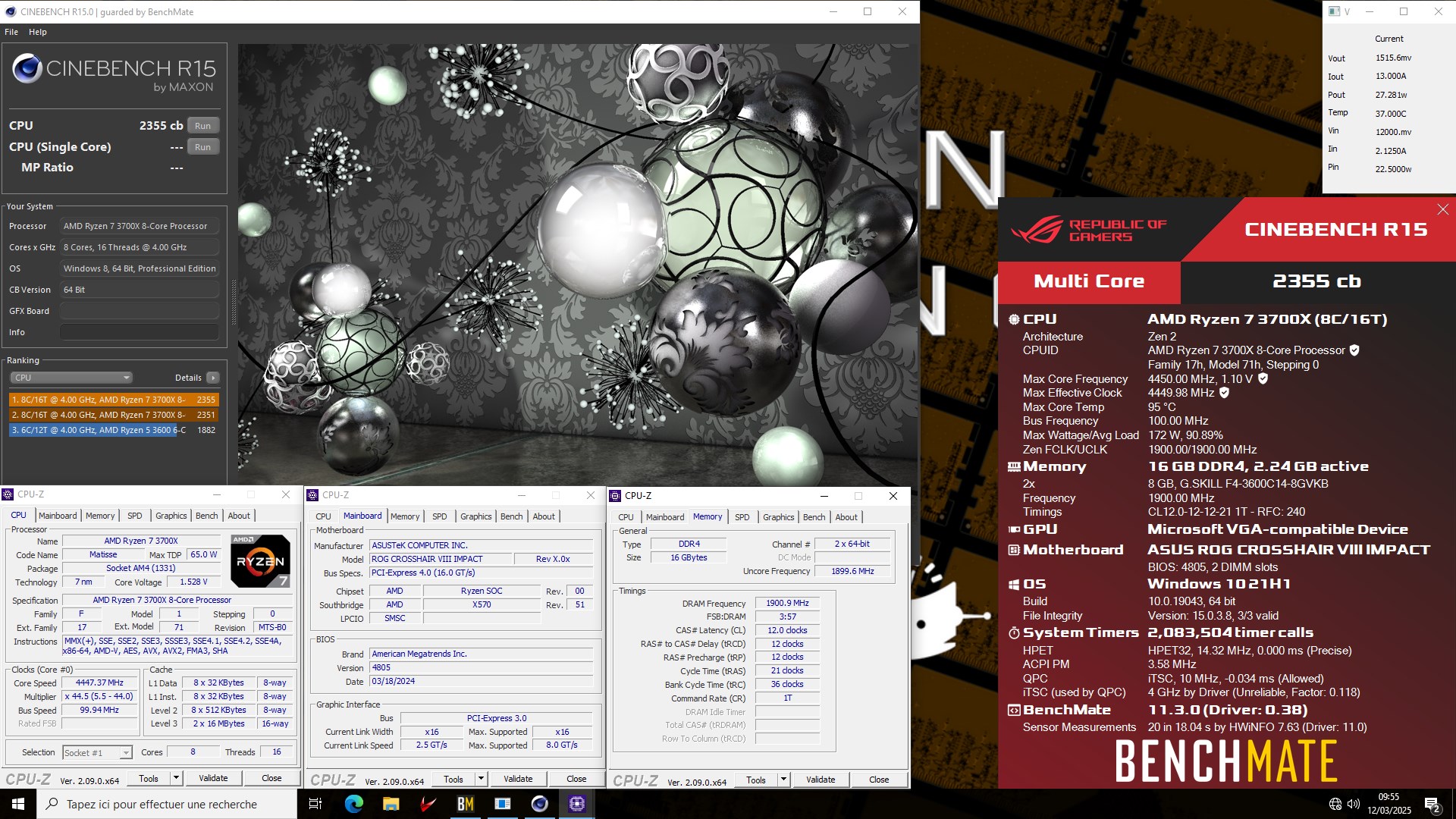This screenshot has height=819, width=1456.
Task: Click the network globe tray icon
Action: 1335,804
